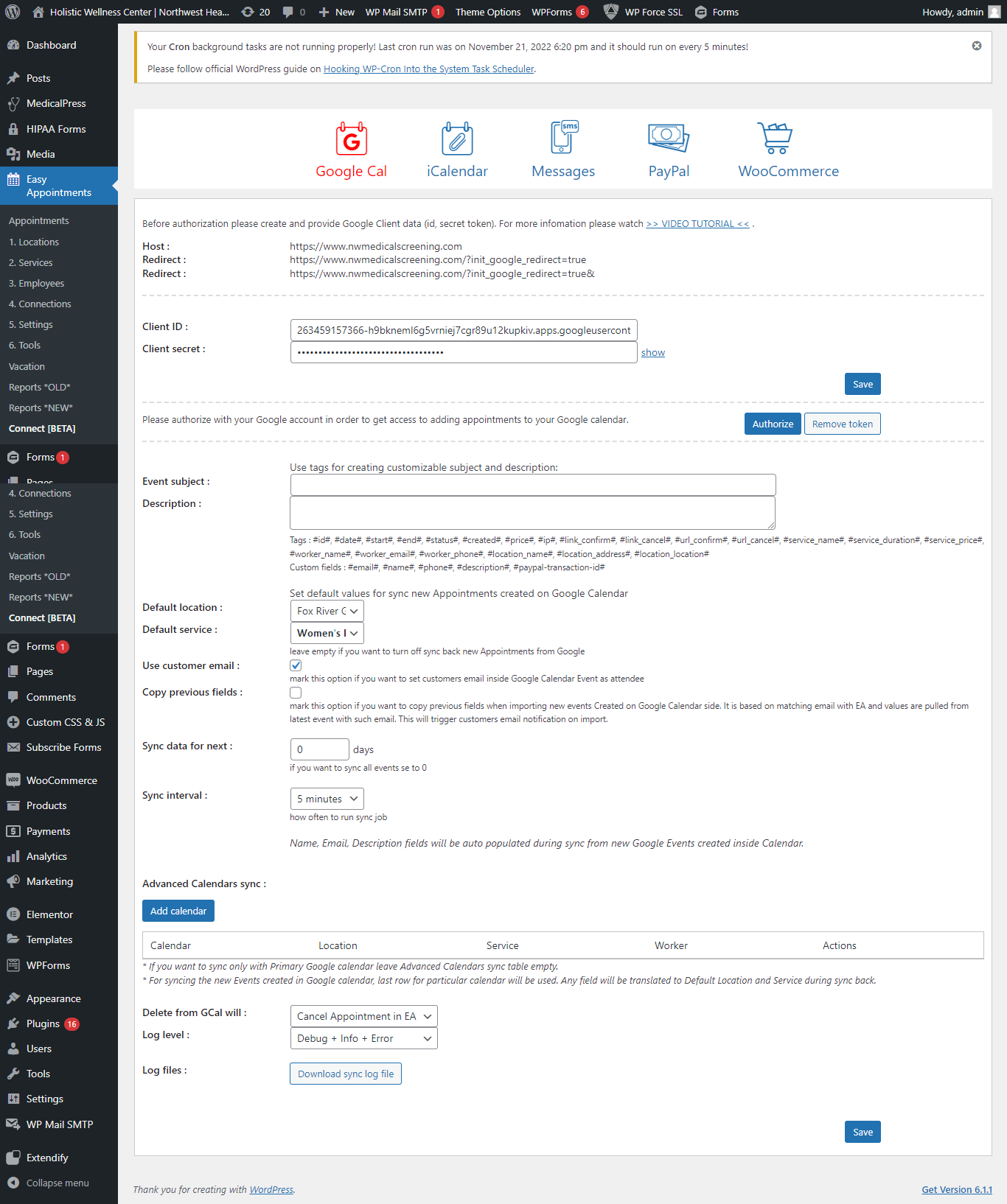This screenshot has width=1007, height=1204.
Task: Focus the Client secret password field
Action: [464, 352]
